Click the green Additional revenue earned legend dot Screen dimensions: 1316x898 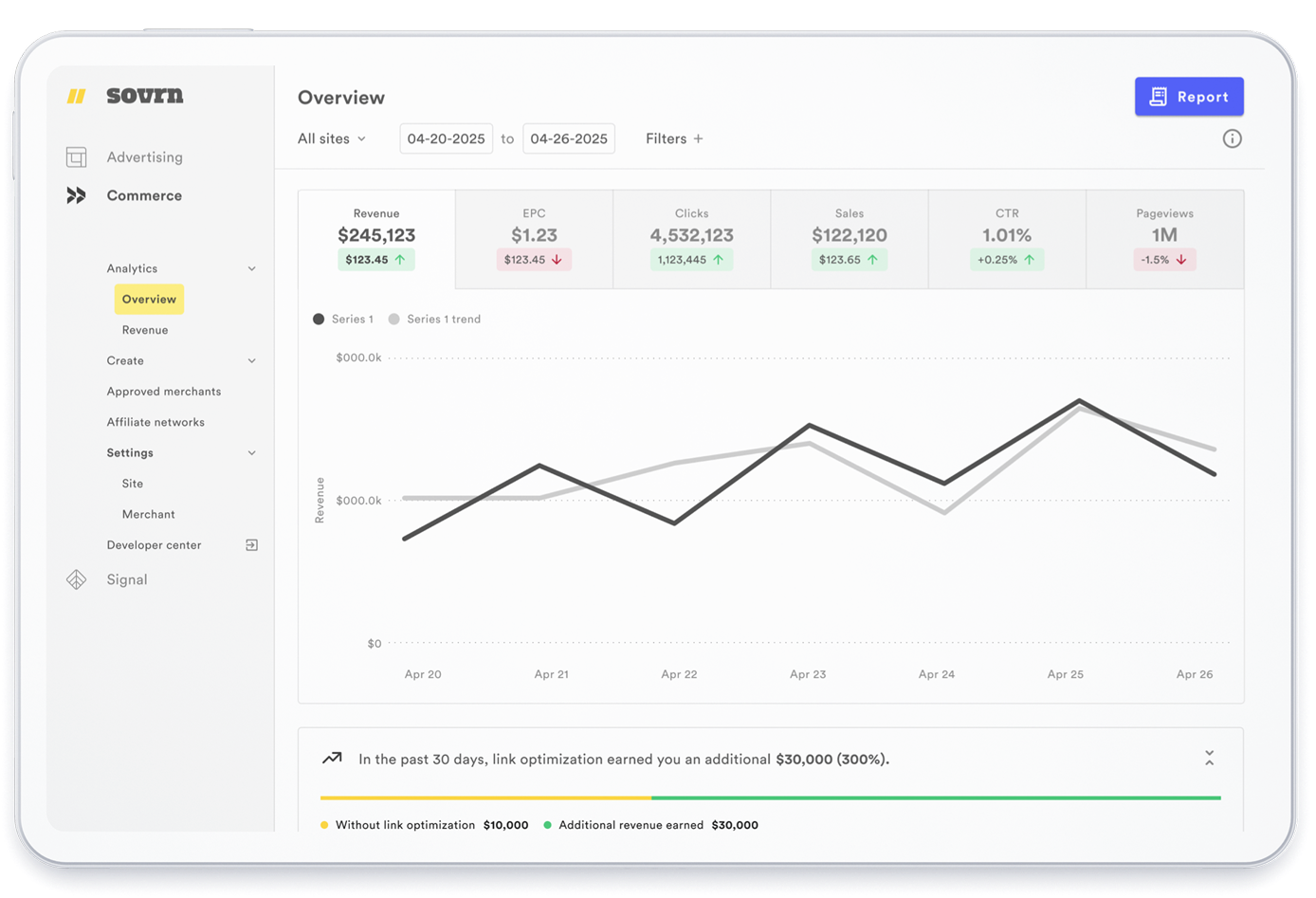click(x=547, y=825)
